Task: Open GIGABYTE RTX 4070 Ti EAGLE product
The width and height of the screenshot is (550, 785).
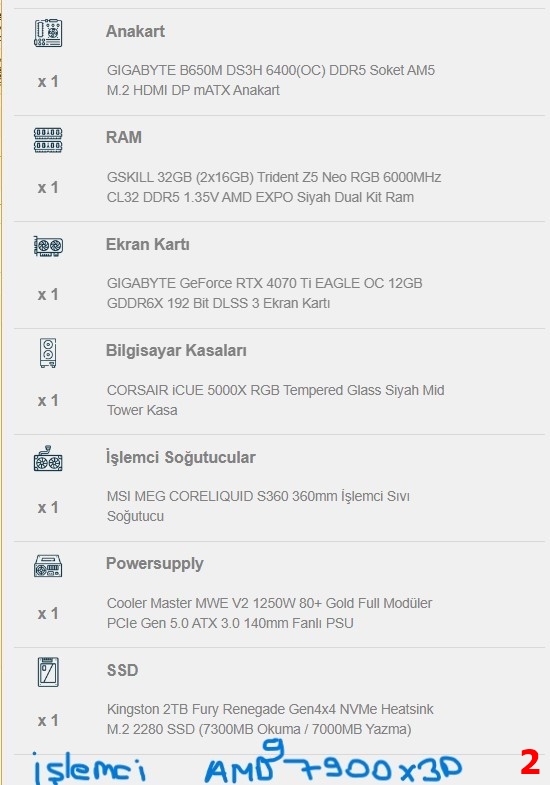Action: pyautogui.click(x=264, y=293)
